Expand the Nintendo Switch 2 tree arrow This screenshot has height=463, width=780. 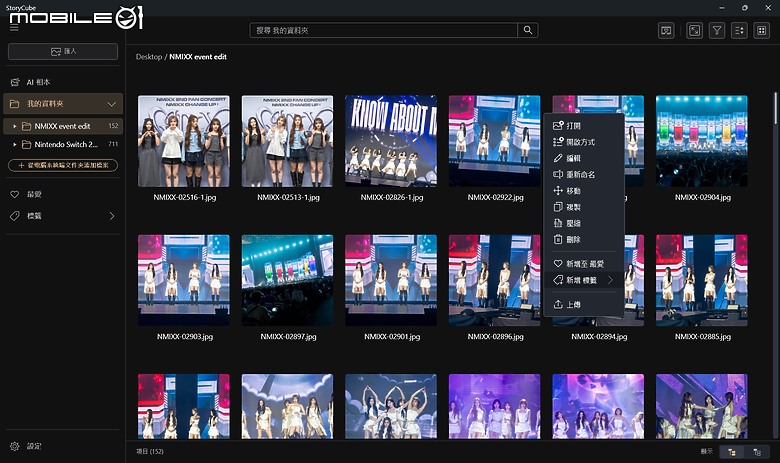[x=14, y=144]
